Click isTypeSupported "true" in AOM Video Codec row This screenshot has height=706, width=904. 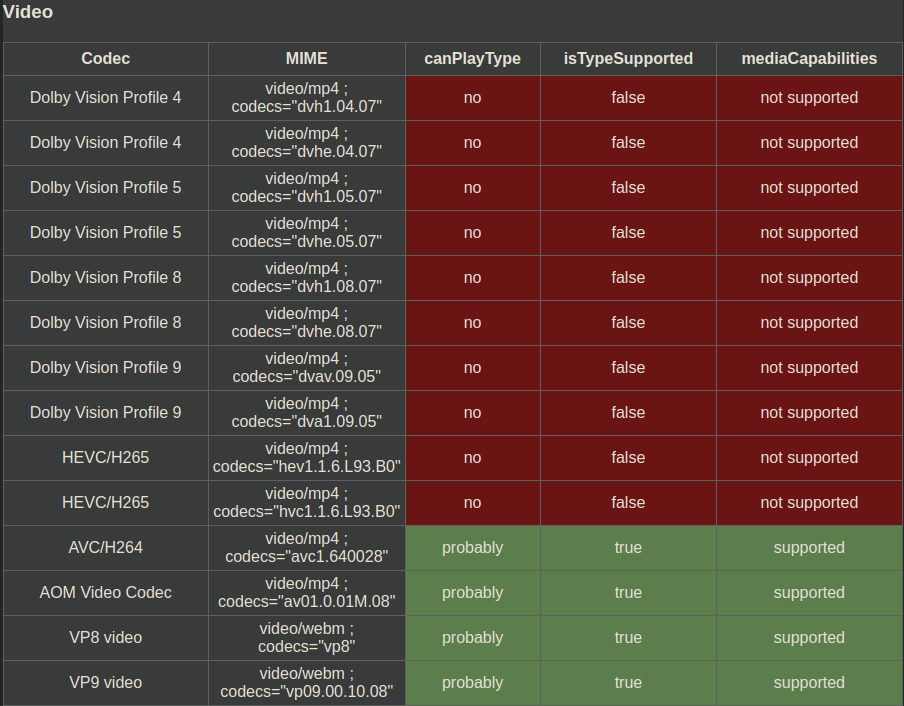628,592
